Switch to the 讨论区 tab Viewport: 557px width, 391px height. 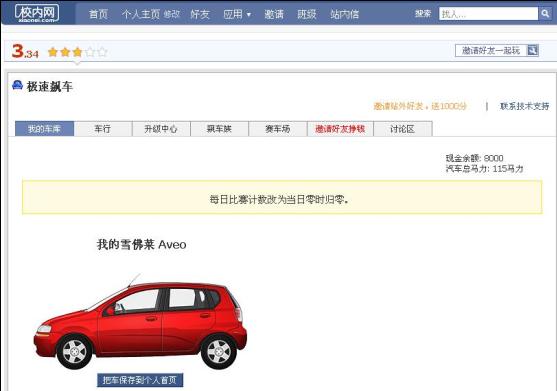click(x=402, y=129)
